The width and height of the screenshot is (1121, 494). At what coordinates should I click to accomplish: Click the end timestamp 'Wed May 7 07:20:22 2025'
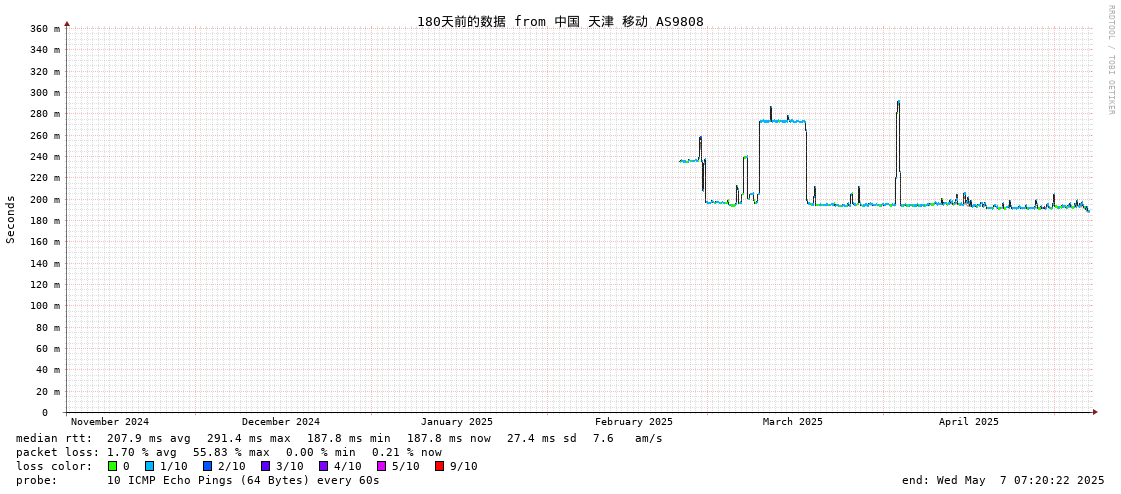point(1018,480)
